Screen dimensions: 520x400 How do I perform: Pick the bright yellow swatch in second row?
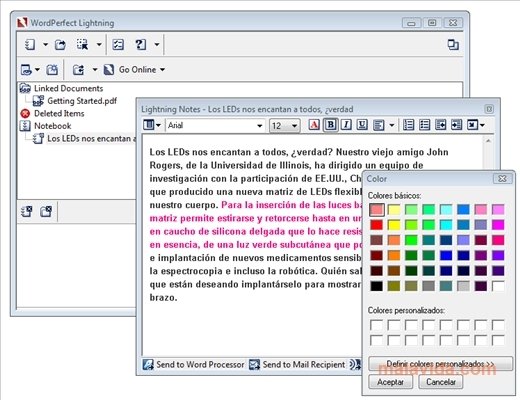click(x=394, y=225)
